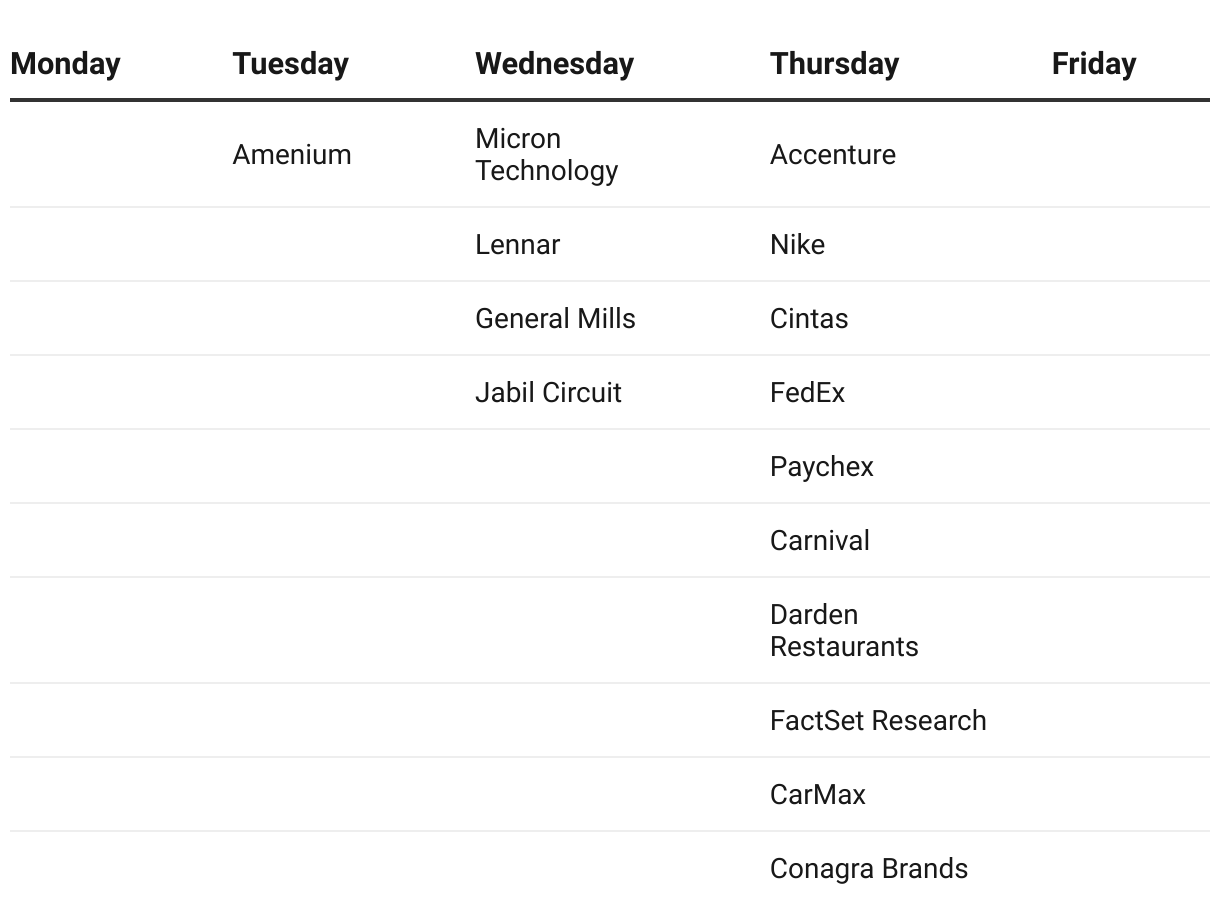
Task: Open the Nike earnings entry
Action: (x=797, y=245)
